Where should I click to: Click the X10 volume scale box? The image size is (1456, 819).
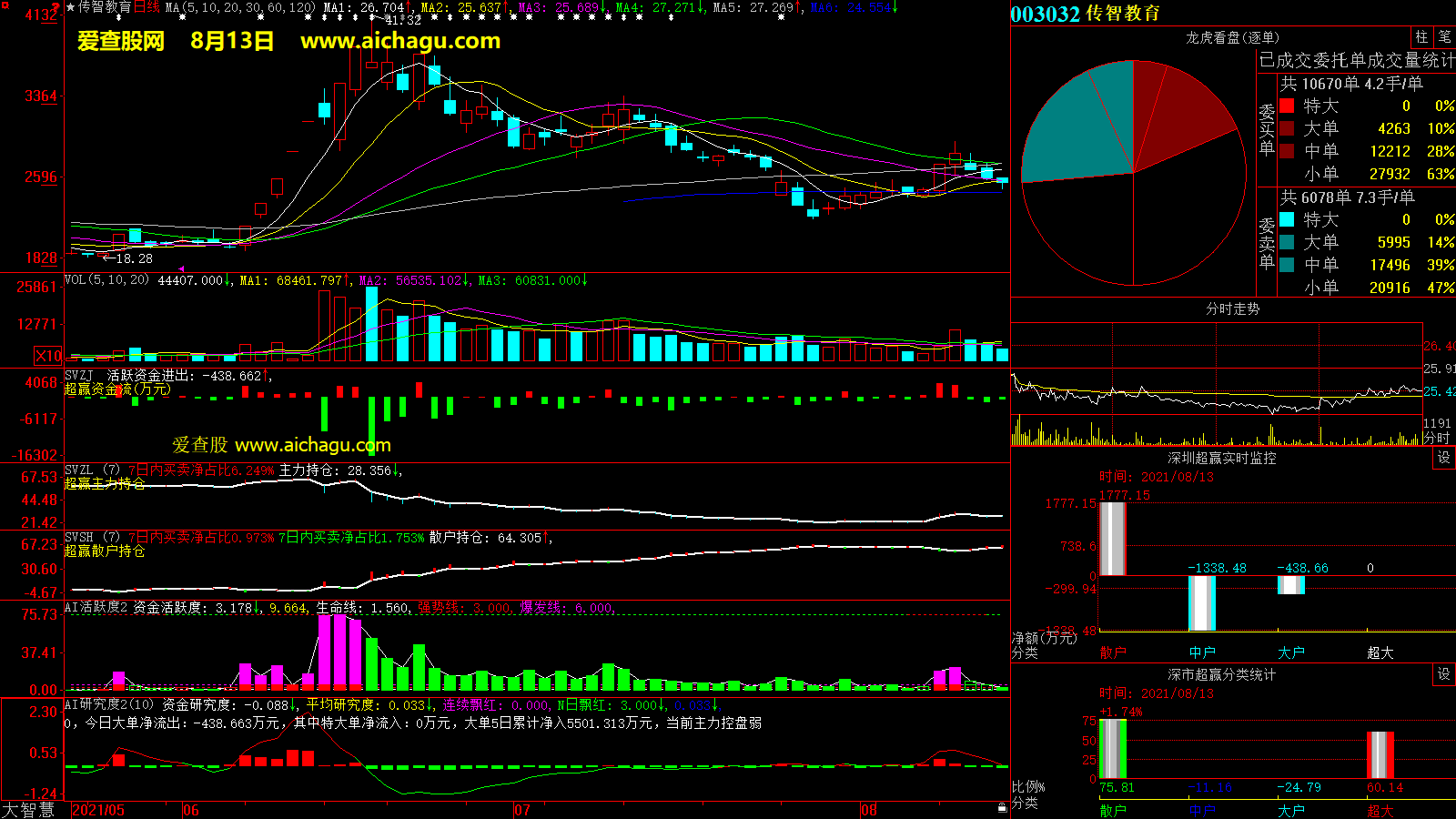tap(48, 356)
